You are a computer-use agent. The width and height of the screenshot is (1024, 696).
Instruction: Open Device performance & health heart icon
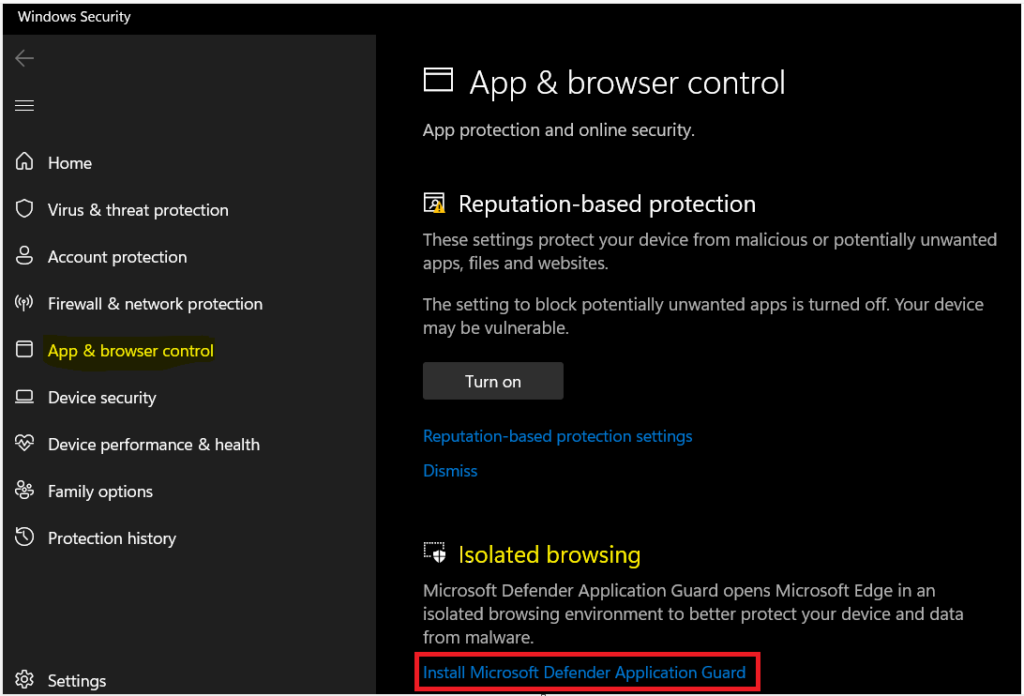[25, 443]
